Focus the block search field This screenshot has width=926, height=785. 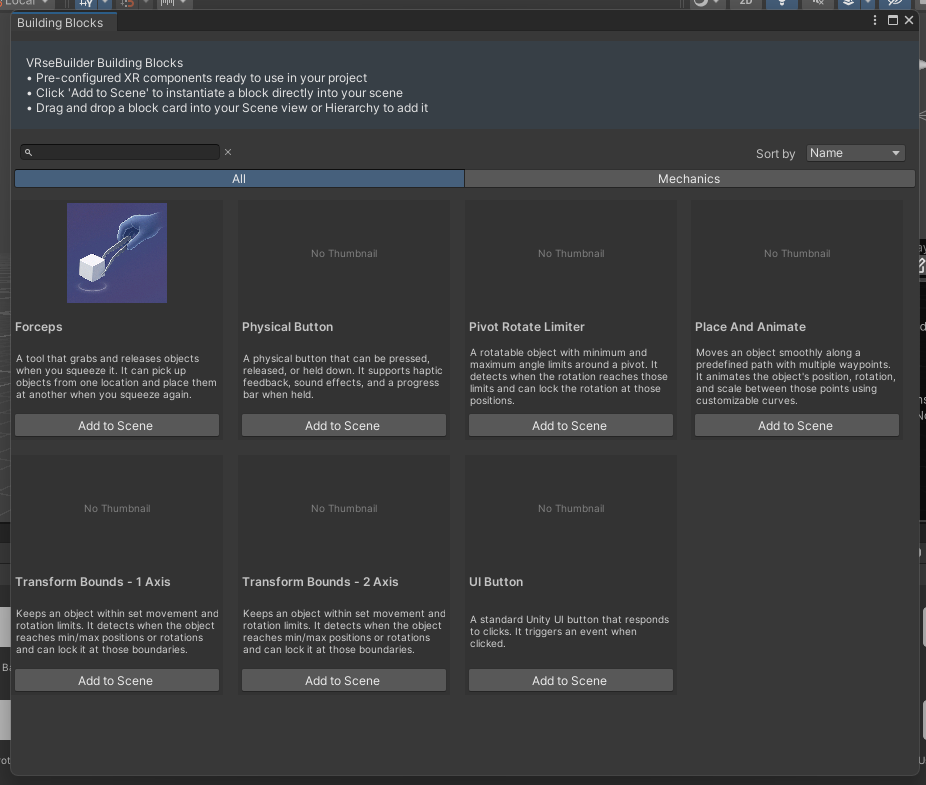tap(120, 152)
